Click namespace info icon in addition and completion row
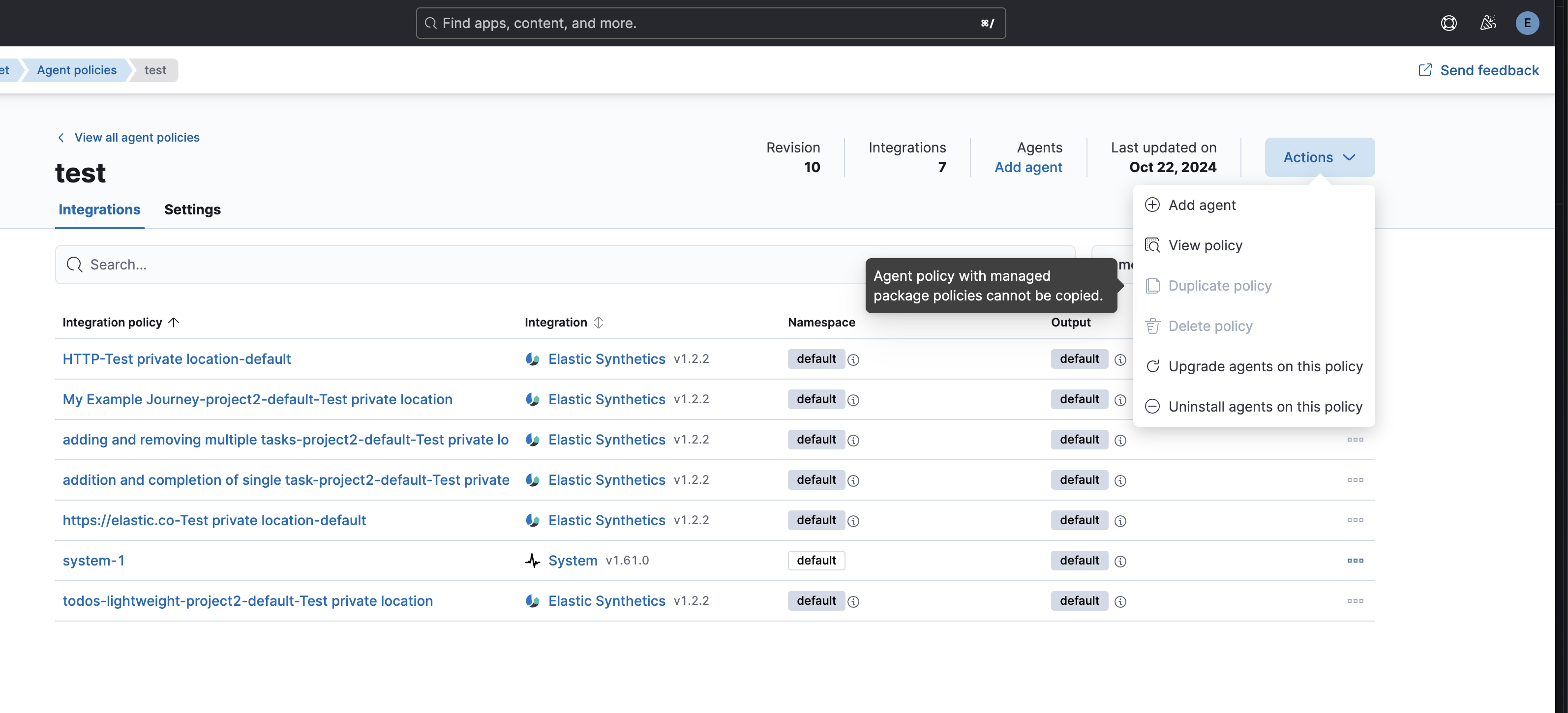Image resolution: width=1568 pixels, height=713 pixels. coord(853,480)
